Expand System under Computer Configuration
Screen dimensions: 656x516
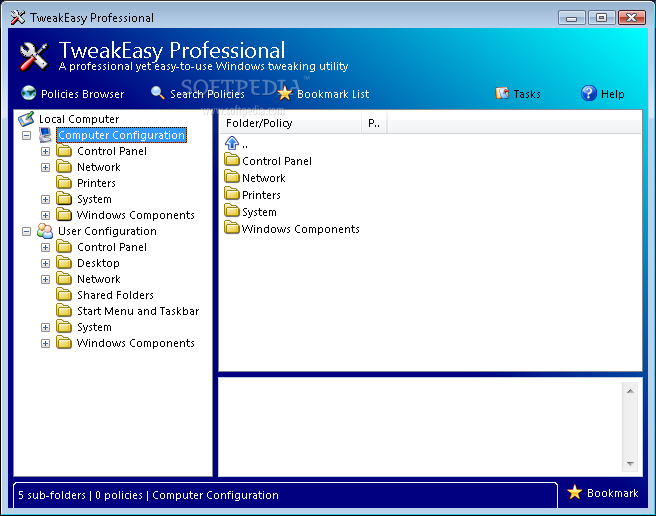(45, 200)
